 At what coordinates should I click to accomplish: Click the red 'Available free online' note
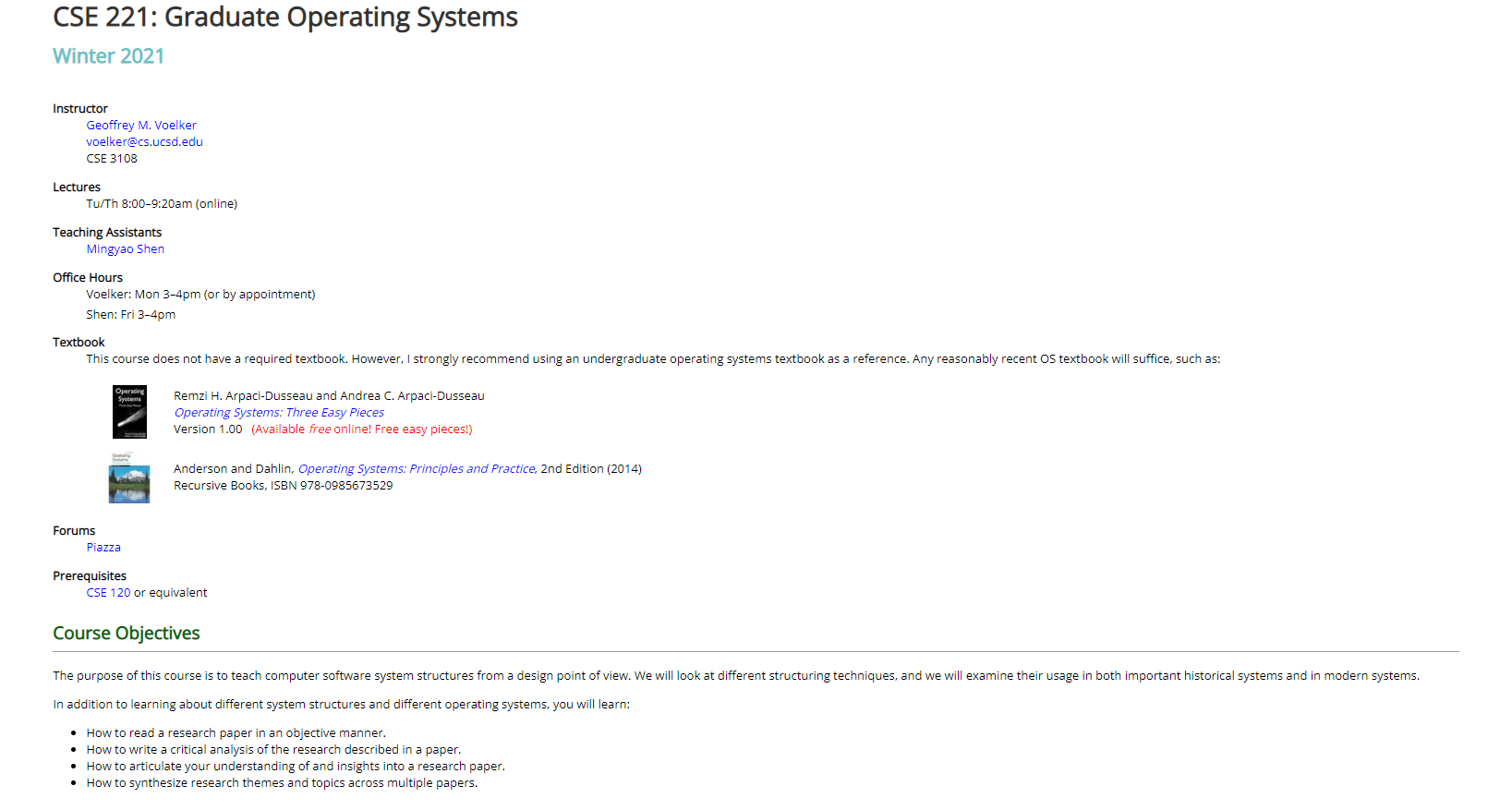[361, 429]
